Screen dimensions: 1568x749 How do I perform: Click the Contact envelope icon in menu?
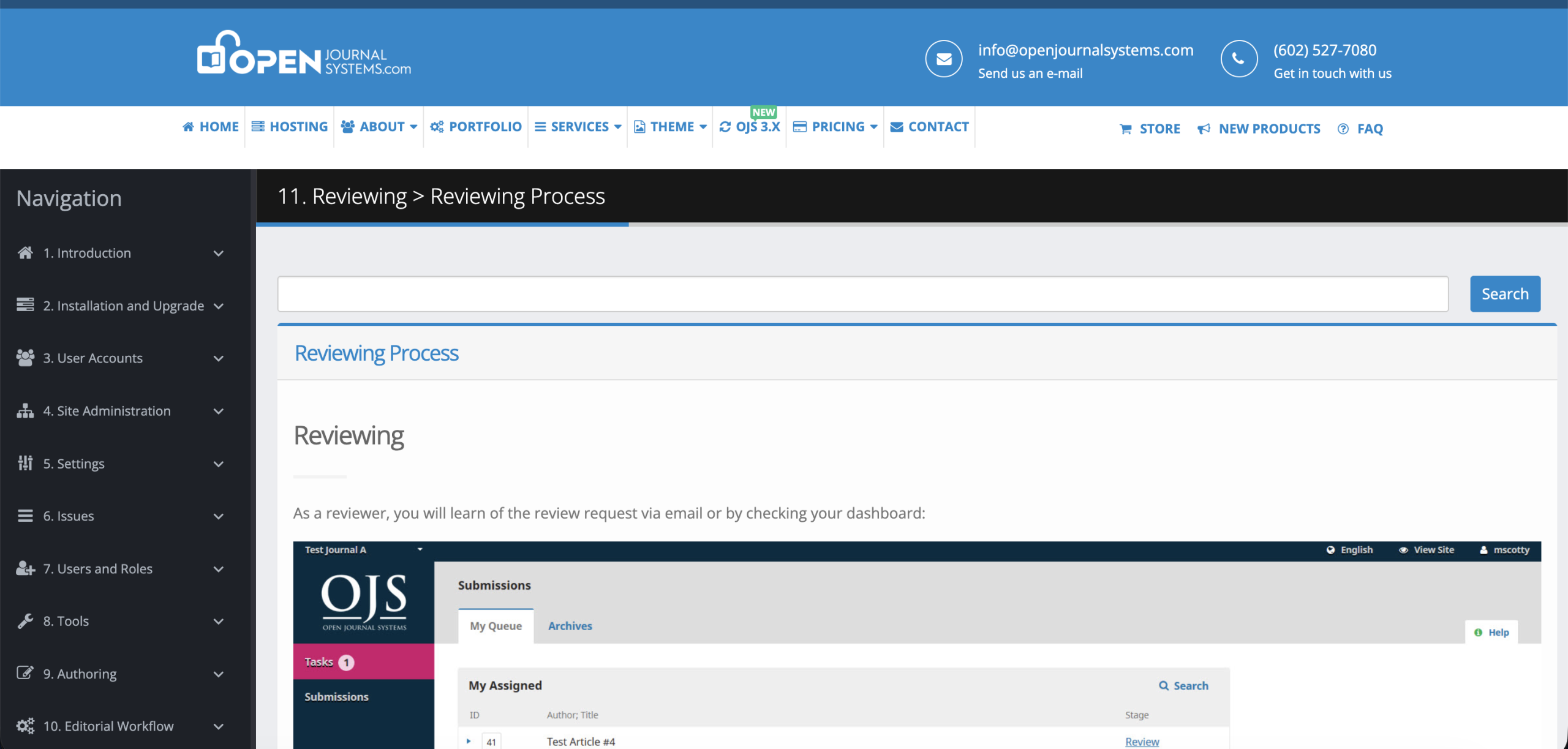click(x=897, y=127)
